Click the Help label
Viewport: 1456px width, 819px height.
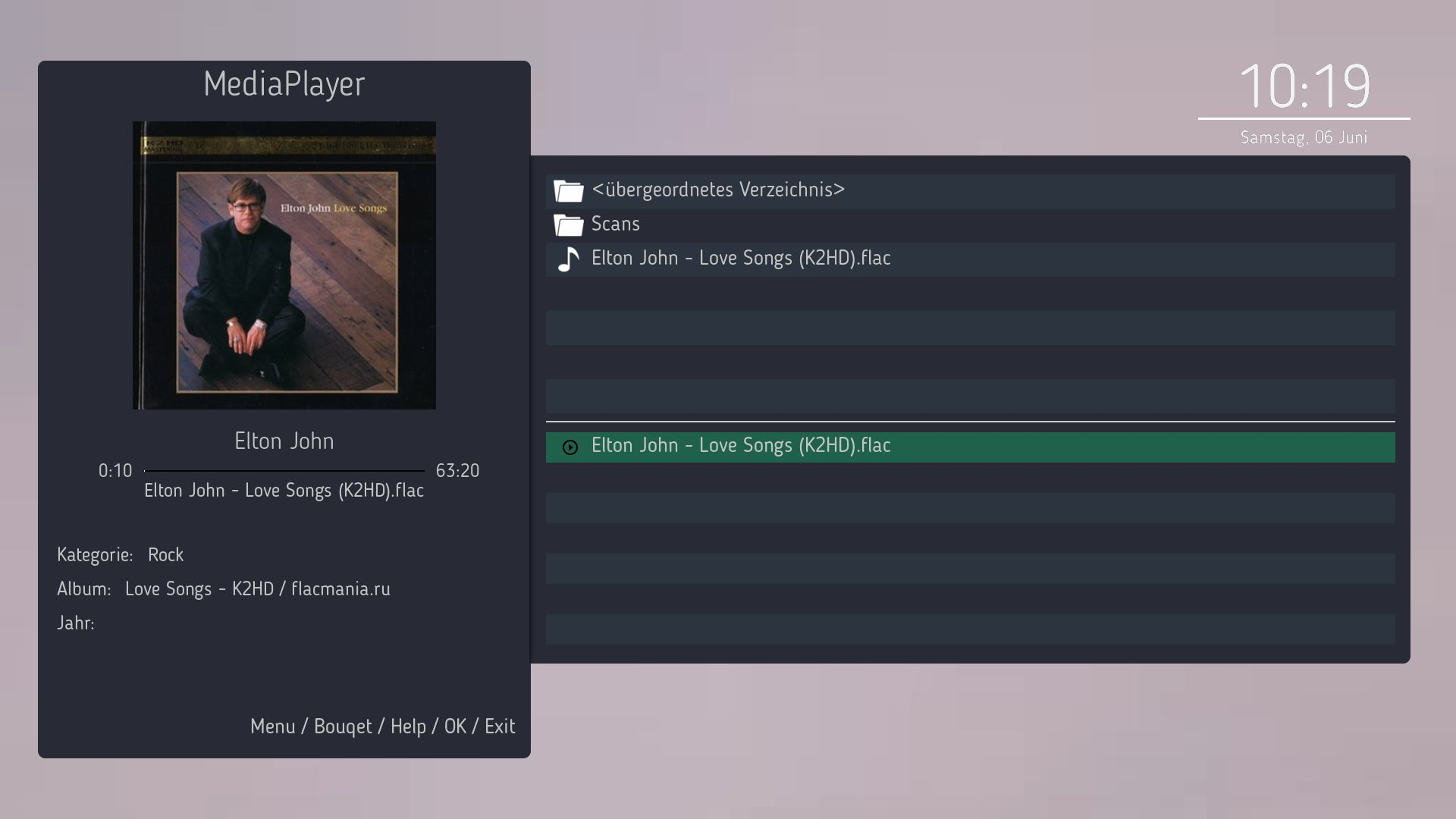tap(408, 726)
